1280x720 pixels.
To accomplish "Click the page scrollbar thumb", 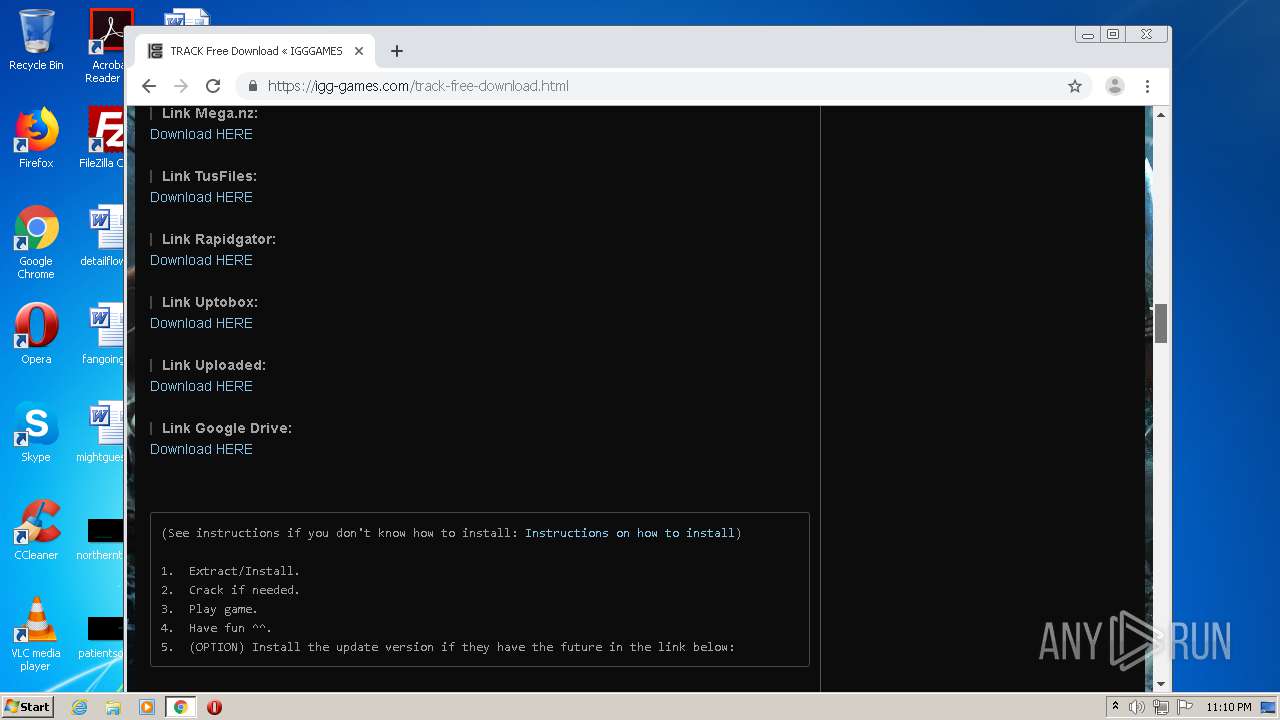I will pos(1161,323).
